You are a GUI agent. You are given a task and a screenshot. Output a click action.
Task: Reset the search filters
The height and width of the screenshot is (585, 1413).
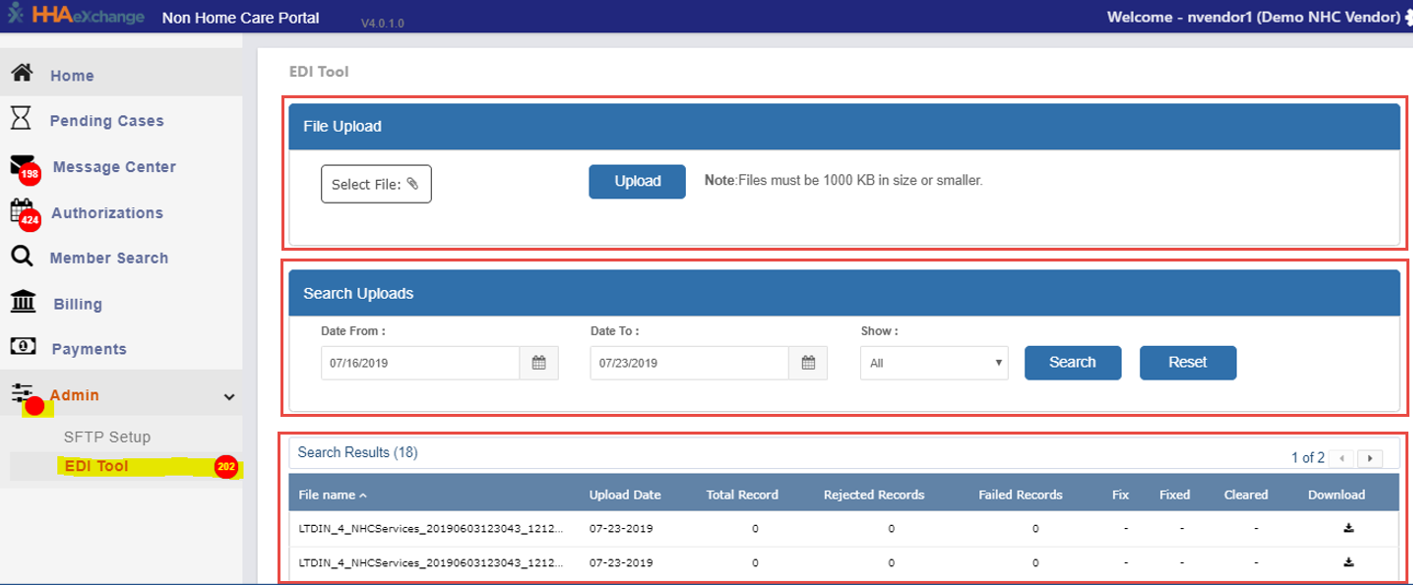1187,362
